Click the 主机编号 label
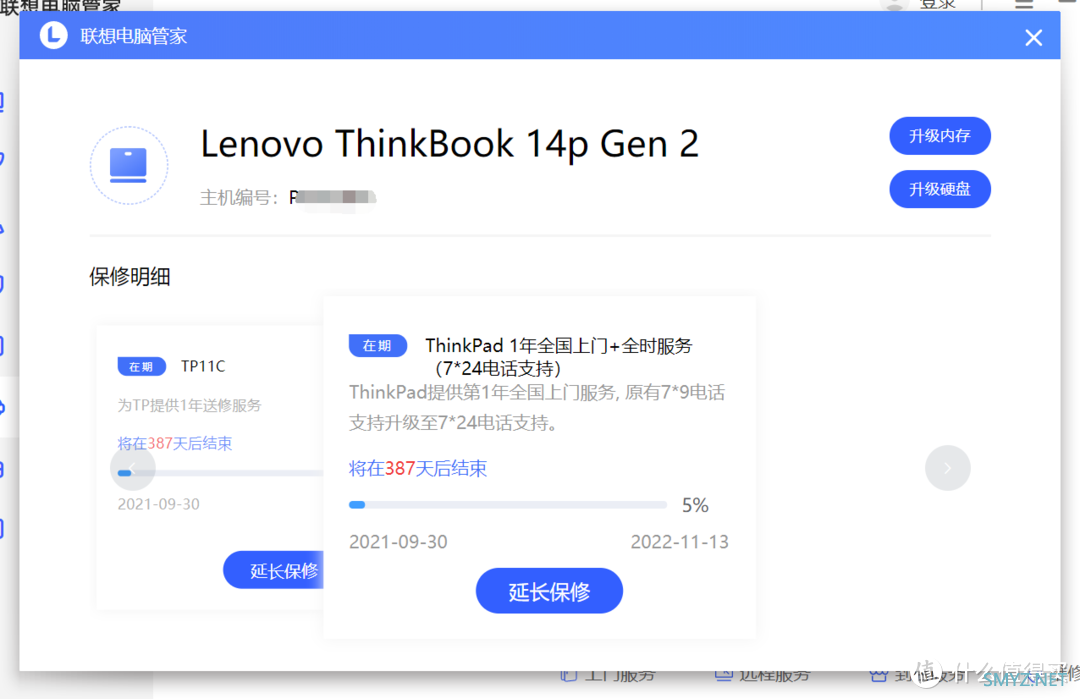The width and height of the screenshot is (1080, 699). tap(239, 198)
